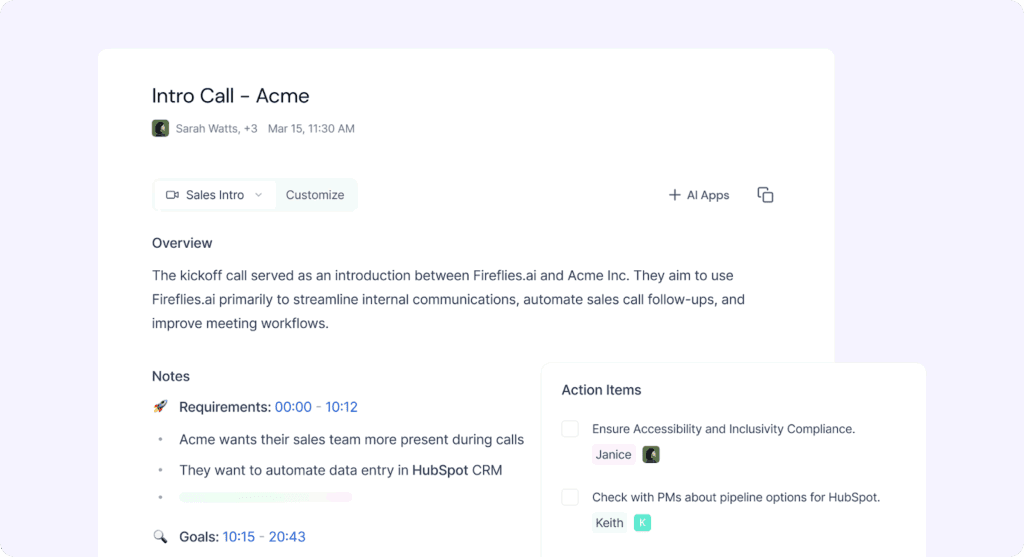Click the video camera icon in Sales Intro

pyautogui.click(x=172, y=195)
